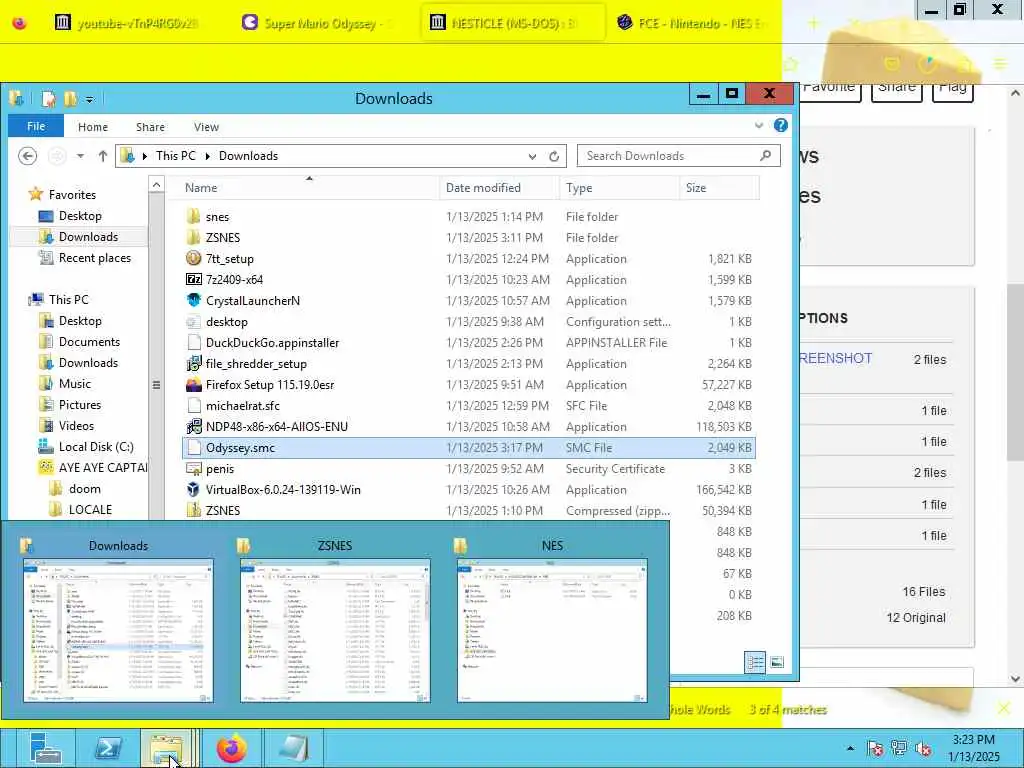Select the Firefox Setup 115.19.0esr icon
The height and width of the screenshot is (768, 1024).
(193, 385)
